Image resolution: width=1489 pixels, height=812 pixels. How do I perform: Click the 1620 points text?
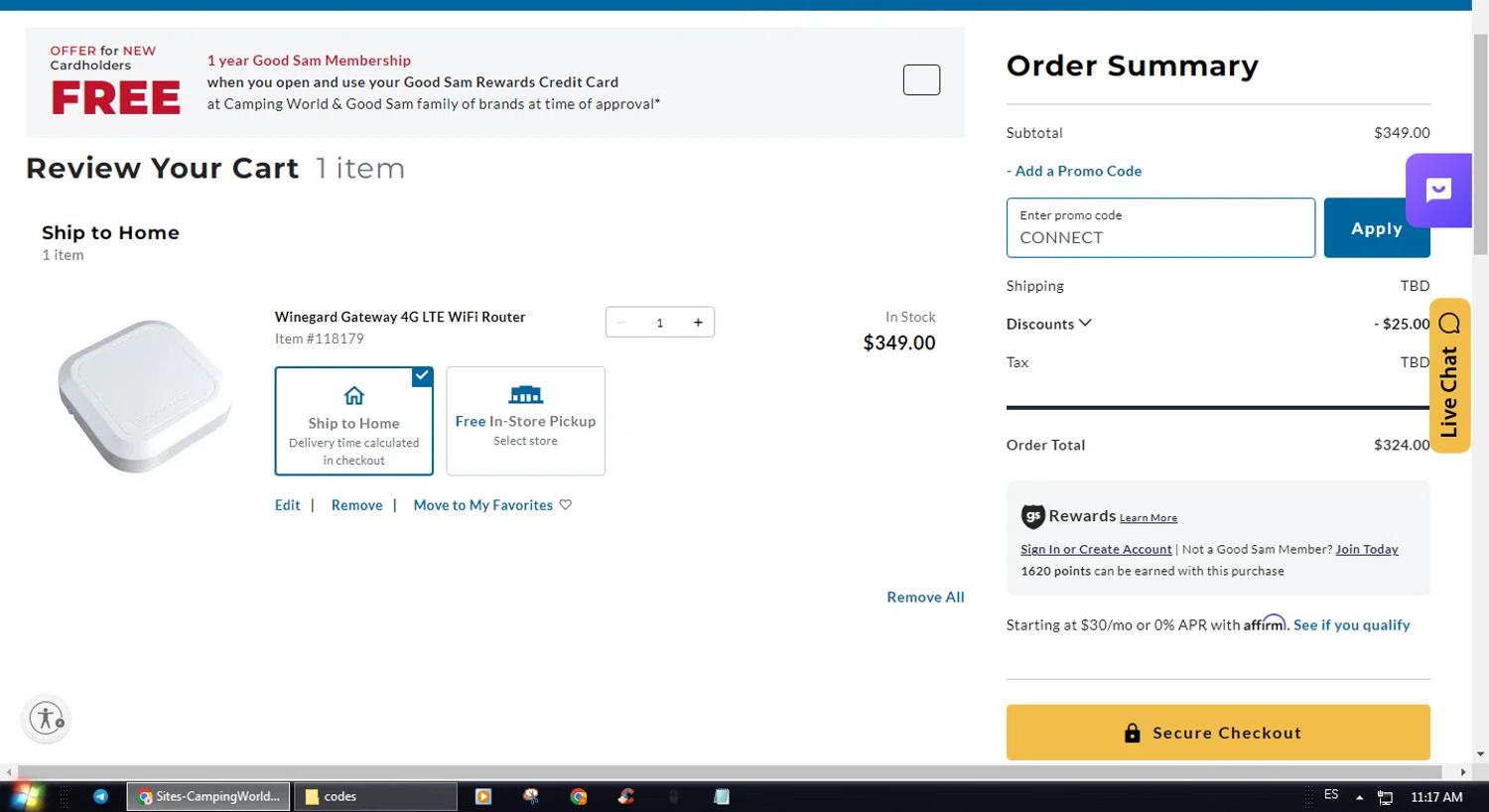[1055, 571]
